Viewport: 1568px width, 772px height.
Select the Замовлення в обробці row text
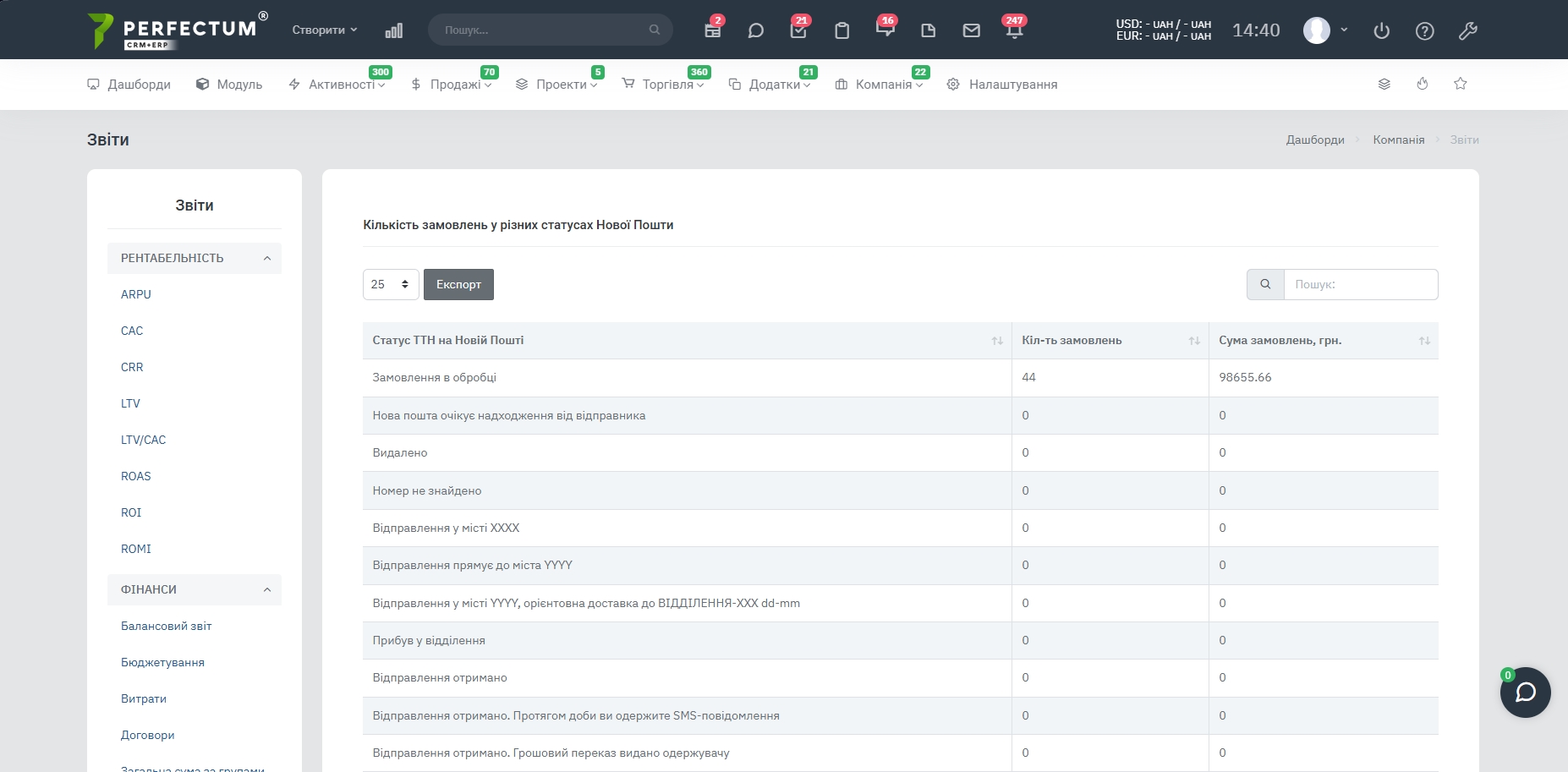coord(435,377)
